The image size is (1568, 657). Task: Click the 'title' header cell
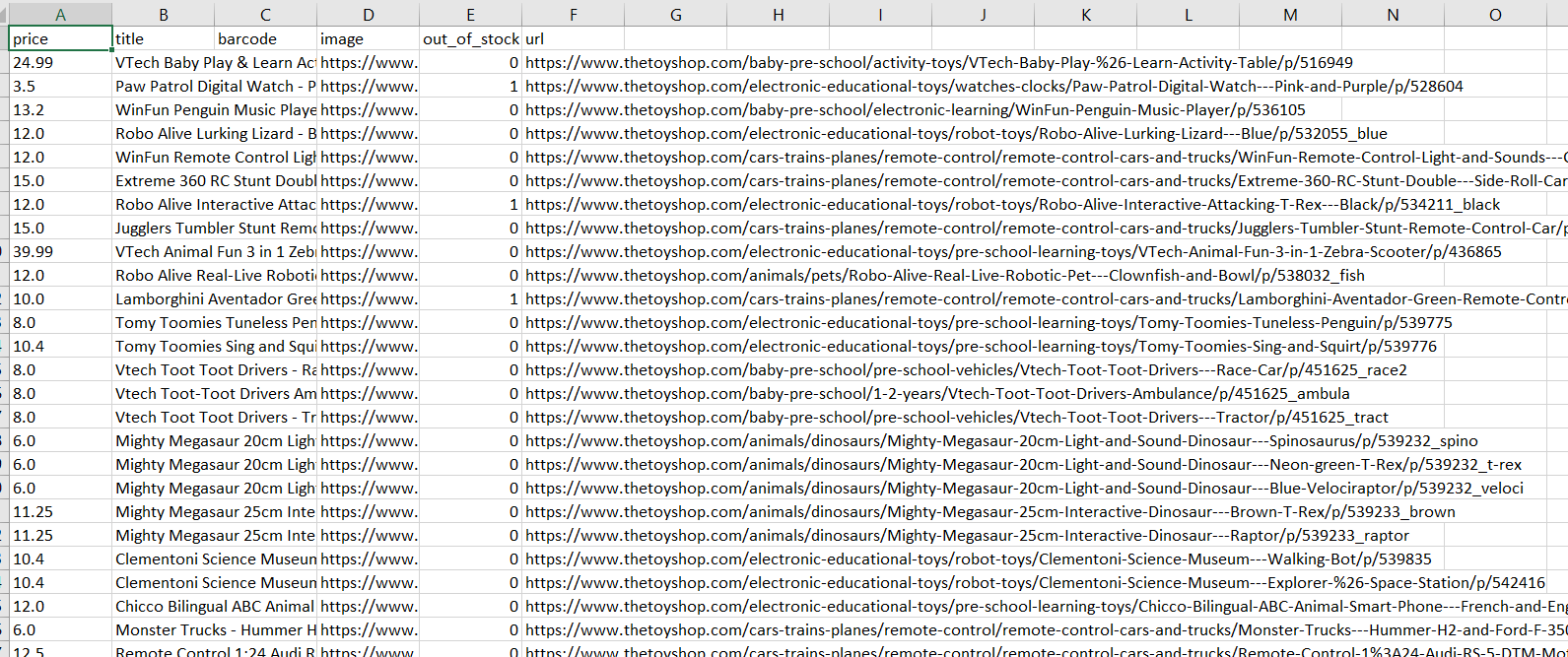(x=164, y=38)
